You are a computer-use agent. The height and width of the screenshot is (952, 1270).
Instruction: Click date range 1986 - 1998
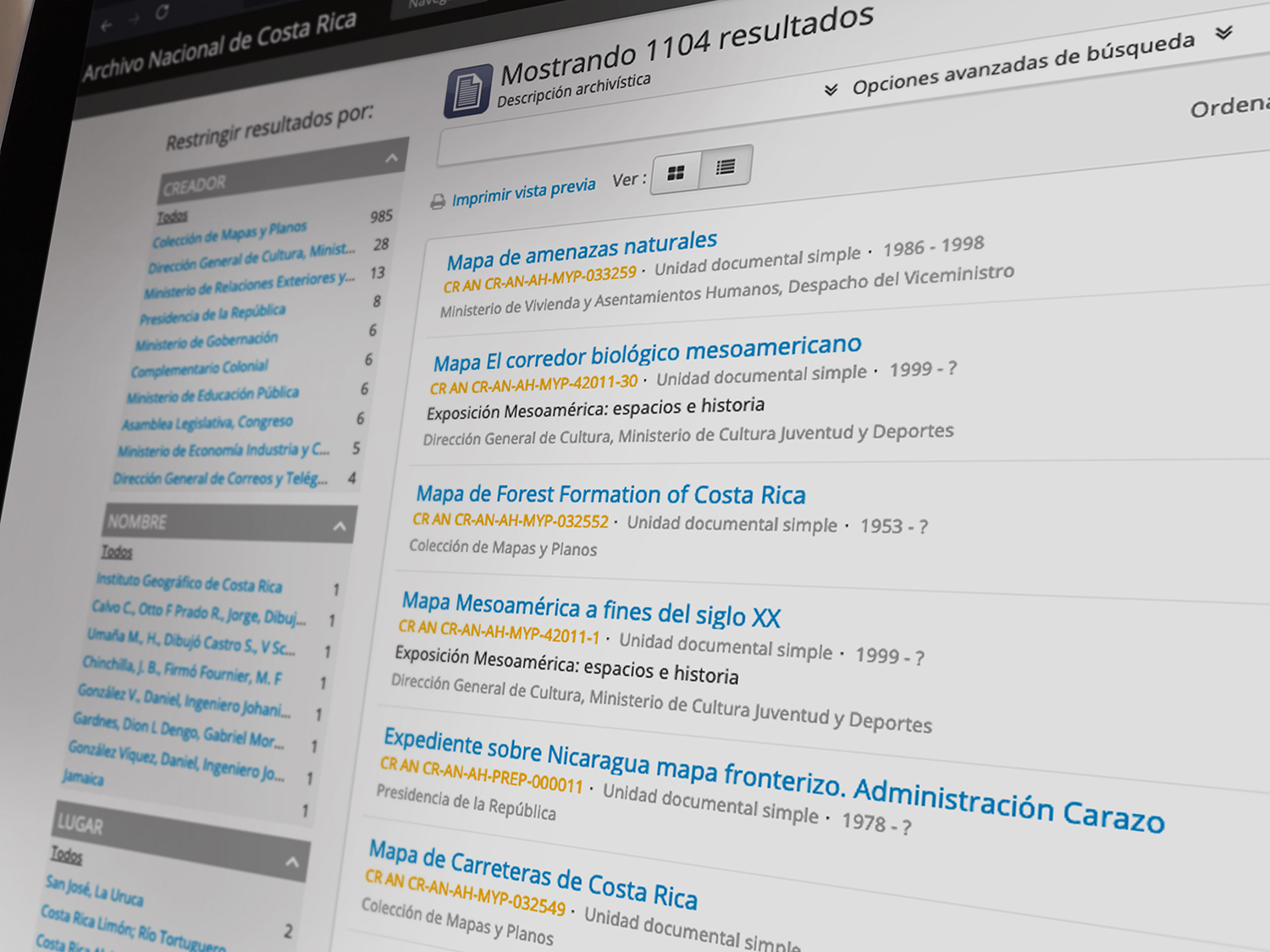tap(934, 246)
